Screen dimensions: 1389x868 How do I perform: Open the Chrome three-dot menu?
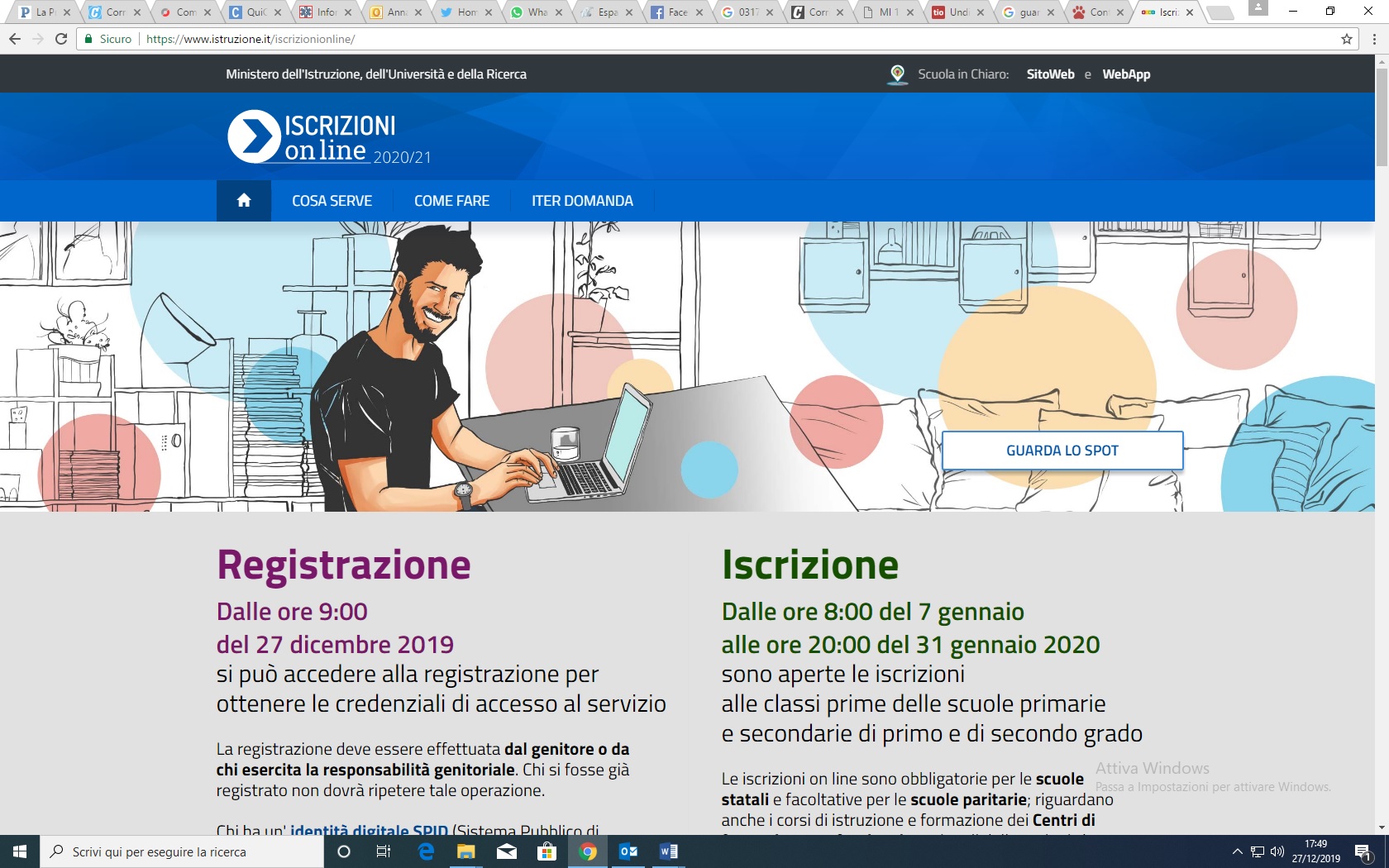tap(1374, 39)
